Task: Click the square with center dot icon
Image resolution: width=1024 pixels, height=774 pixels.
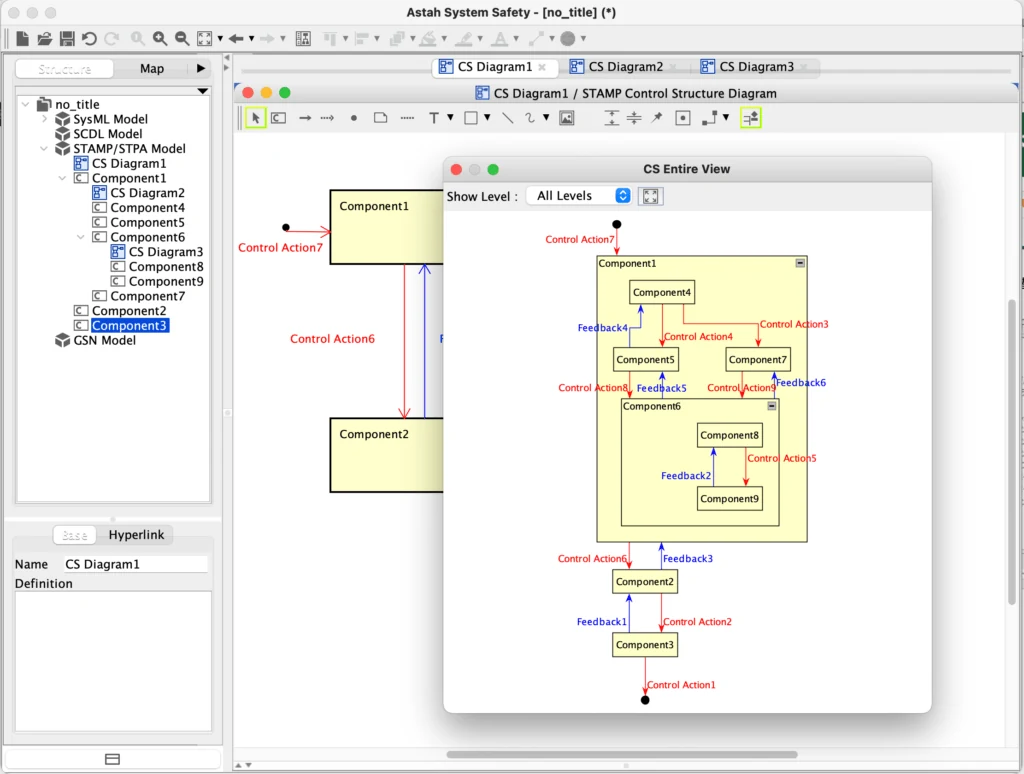Action: [682, 118]
